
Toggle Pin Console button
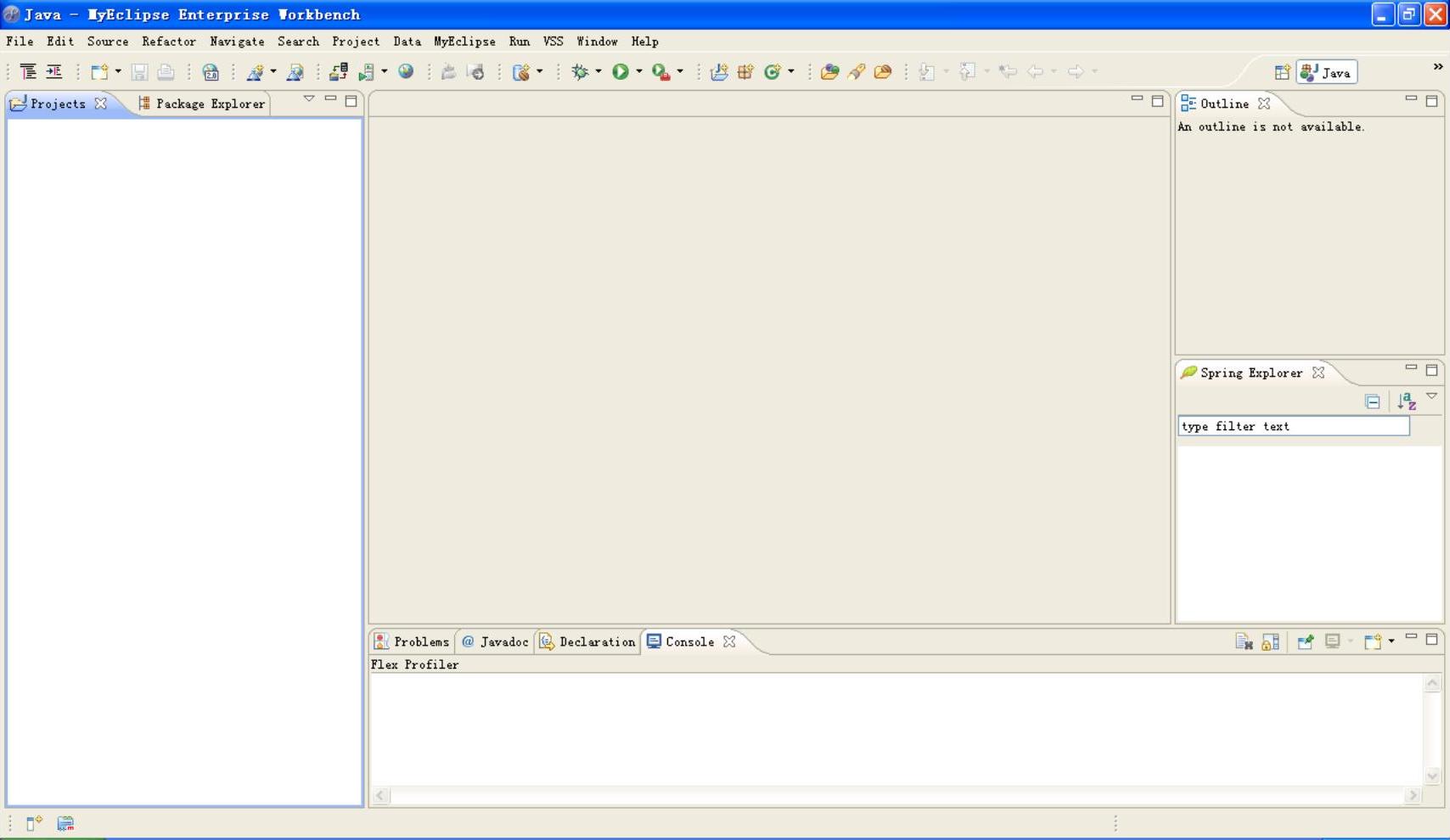1305,642
